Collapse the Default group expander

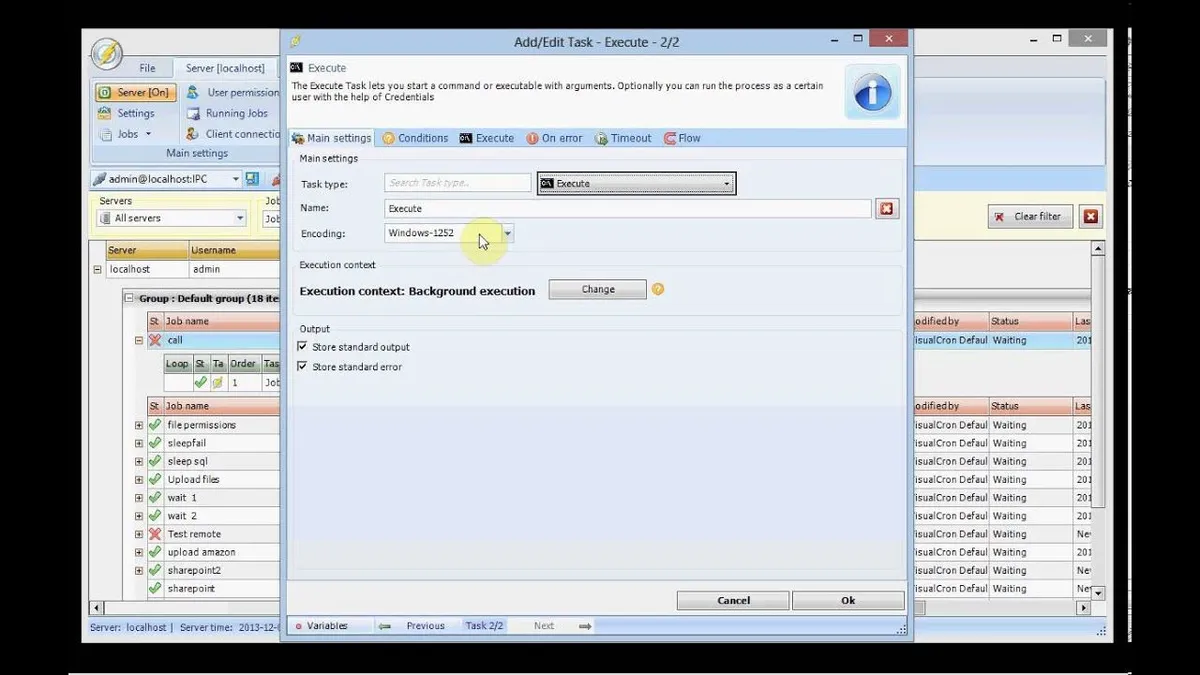(x=129, y=298)
